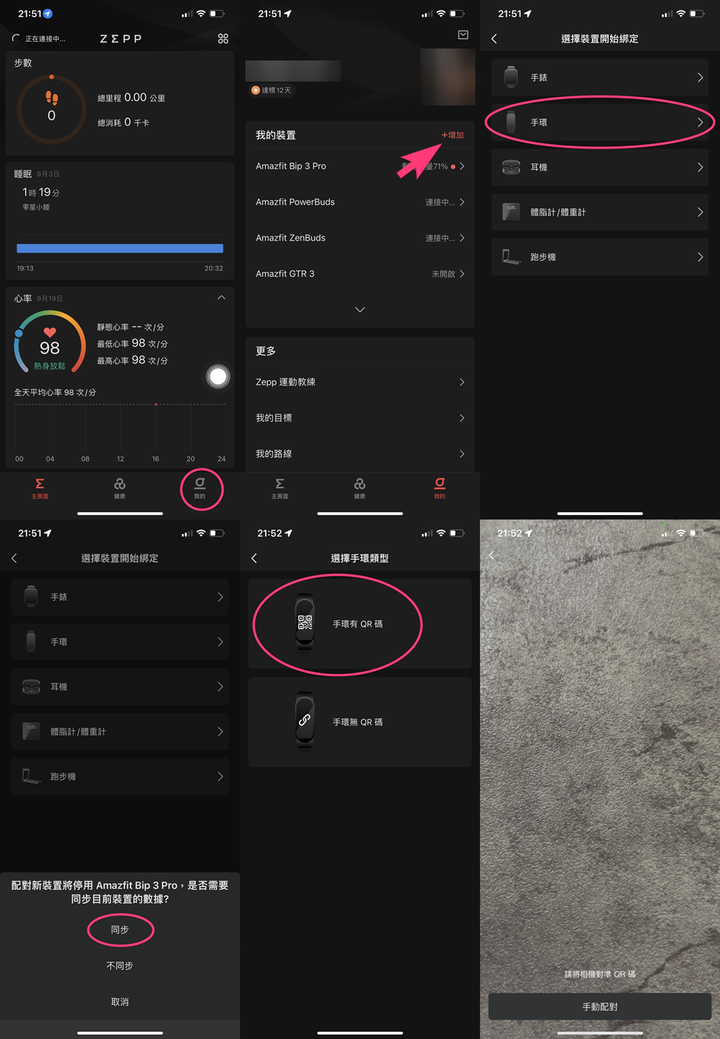This screenshot has width=720, height=1039.
Task: Tap +增加 to add a new device
Action: pyautogui.click(x=452, y=135)
